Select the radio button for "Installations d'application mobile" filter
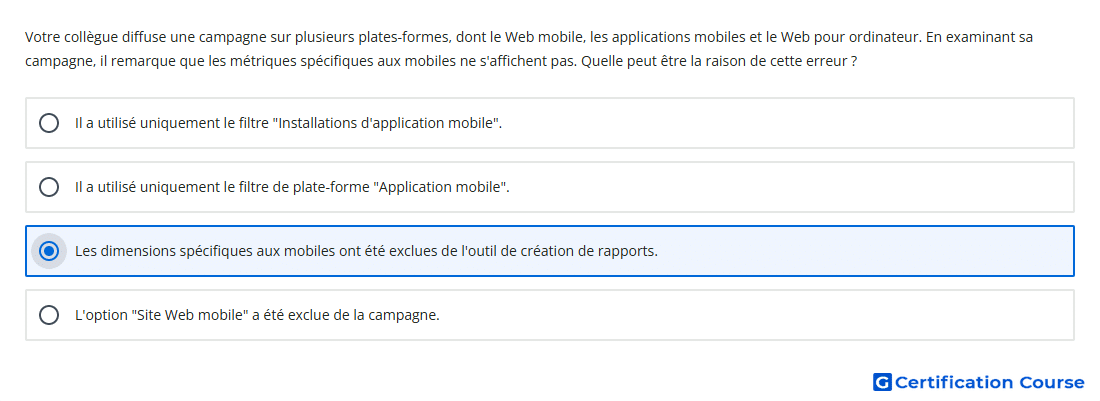Viewport: 1100px width, 401px height. pyautogui.click(x=48, y=123)
